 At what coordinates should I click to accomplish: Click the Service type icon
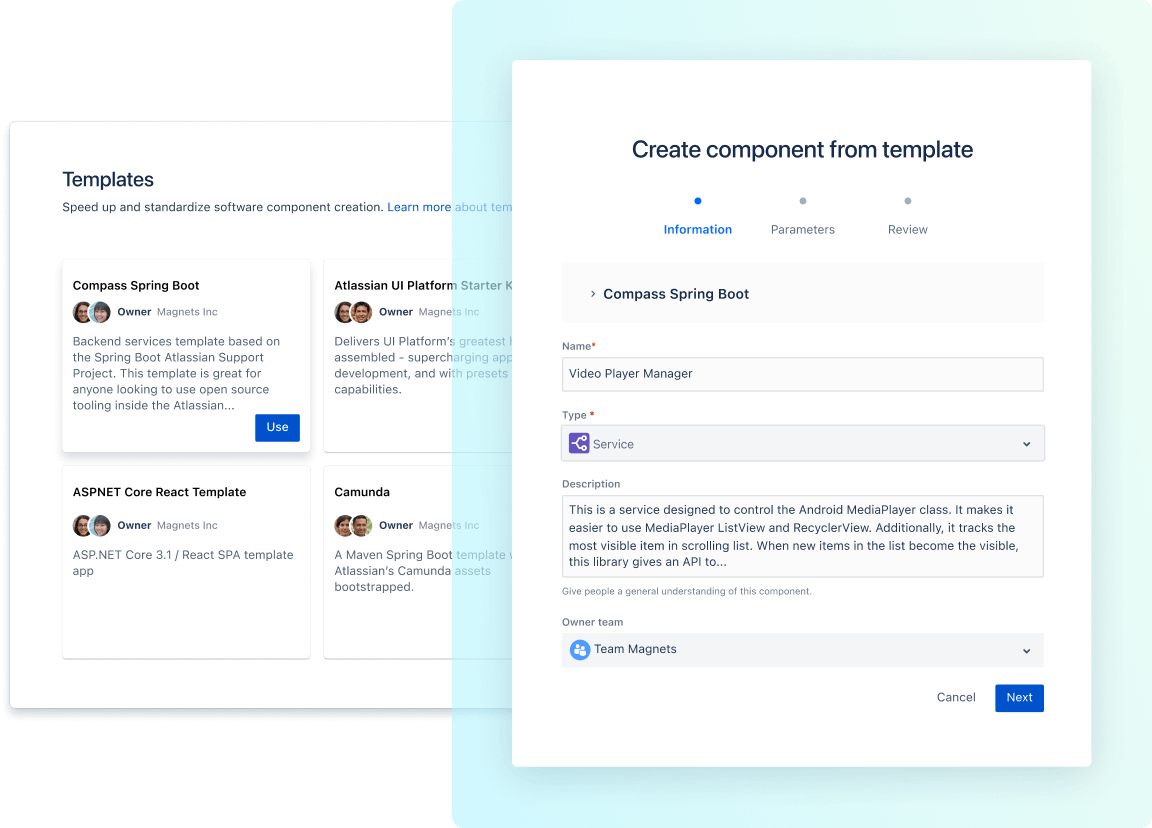[x=578, y=442]
